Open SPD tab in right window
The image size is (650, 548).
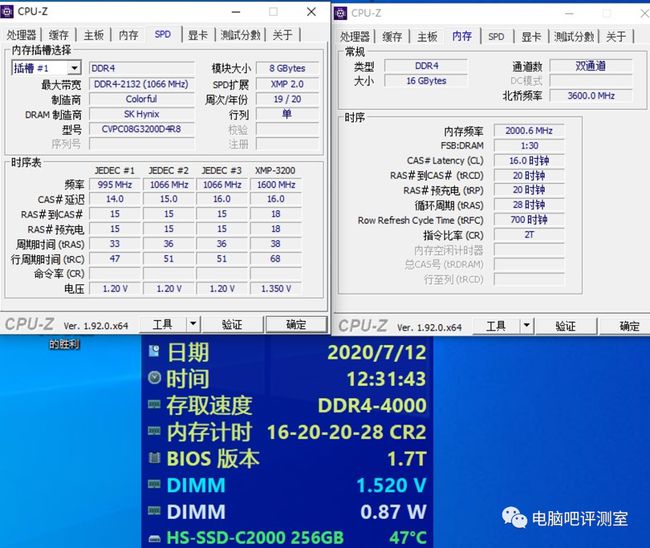(x=496, y=37)
